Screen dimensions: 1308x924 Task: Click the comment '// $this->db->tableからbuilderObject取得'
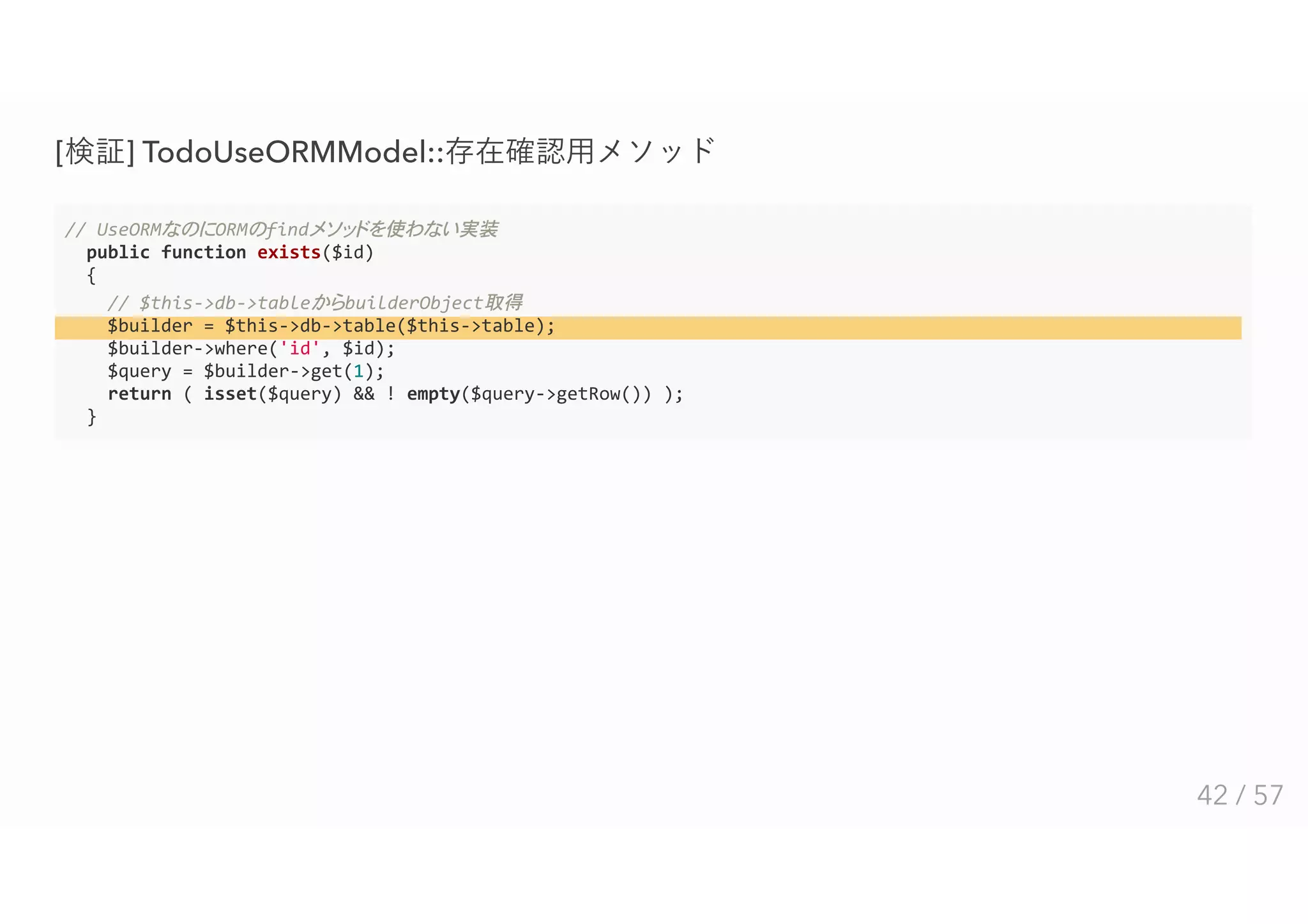click(x=315, y=302)
